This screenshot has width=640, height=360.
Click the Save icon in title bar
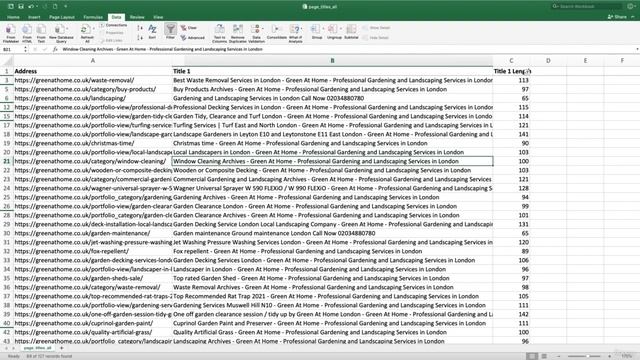tap(21, 7)
